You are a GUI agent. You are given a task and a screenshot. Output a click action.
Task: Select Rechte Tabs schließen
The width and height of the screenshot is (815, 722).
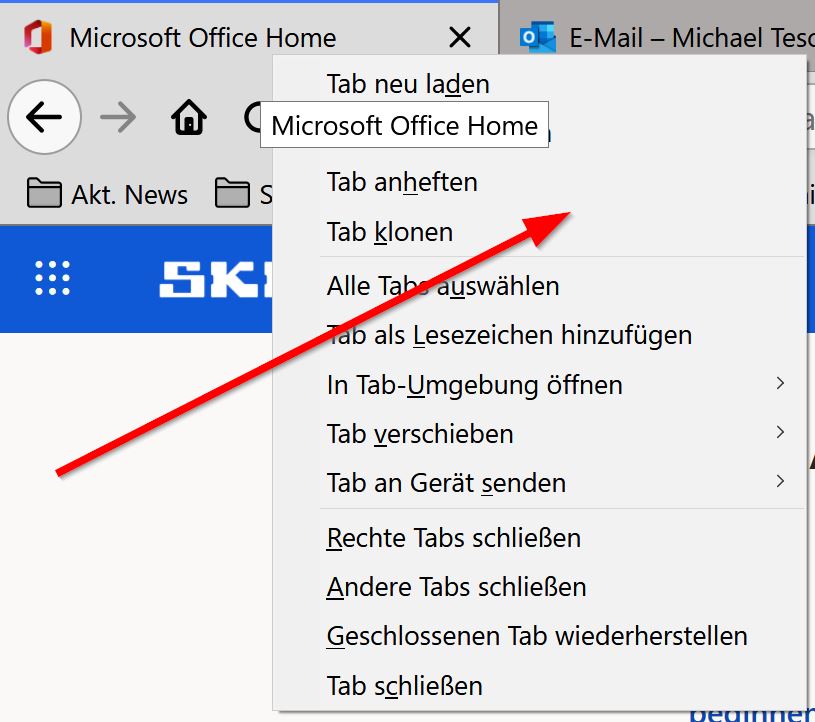(x=454, y=538)
